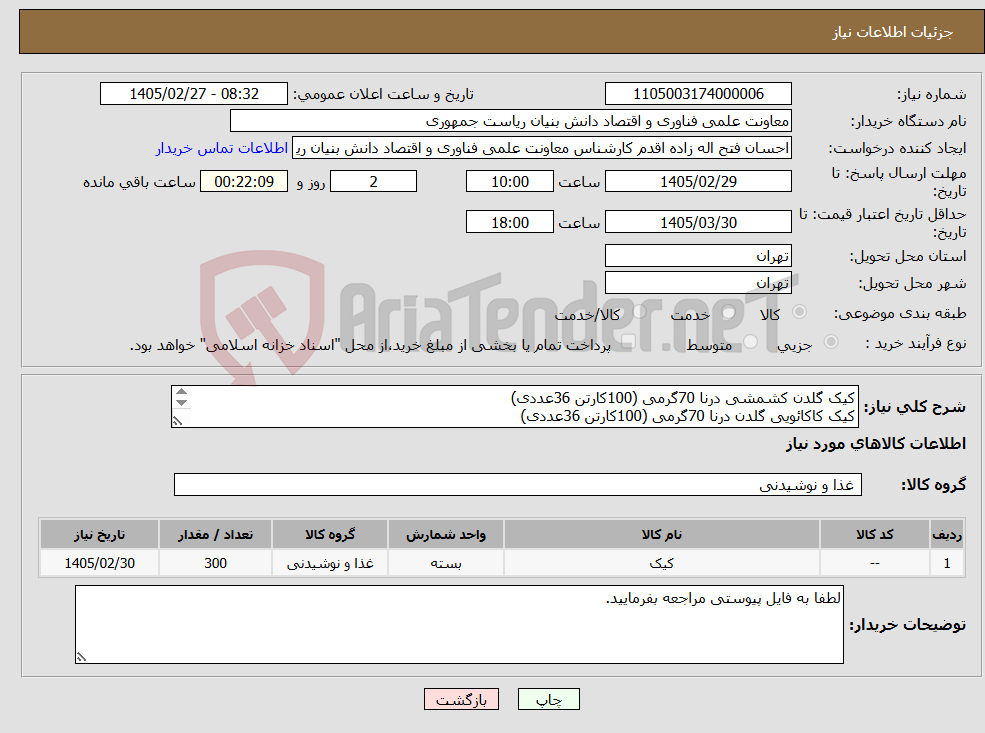Click the اطلاعات کالاهای مورد نیاز heading
This screenshot has height=733, width=985.
pyautogui.click(x=875, y=443)
